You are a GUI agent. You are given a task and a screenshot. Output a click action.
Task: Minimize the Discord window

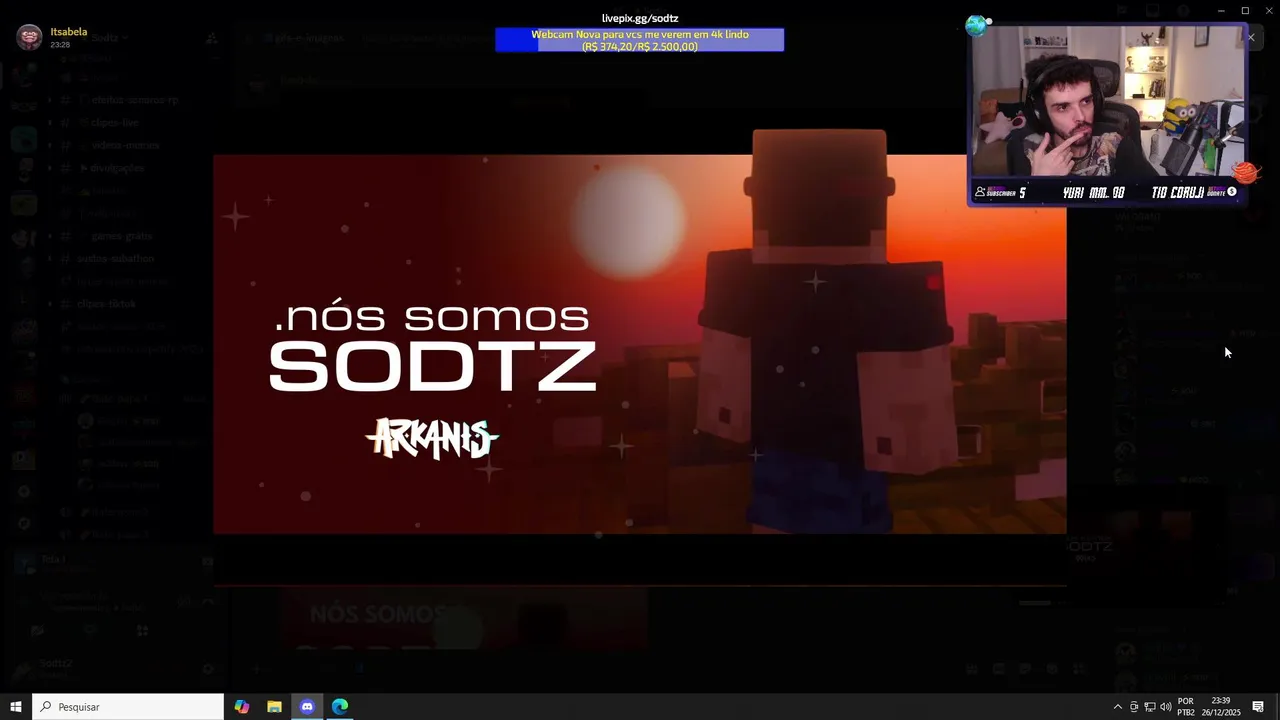click(x=1221, y=10)
